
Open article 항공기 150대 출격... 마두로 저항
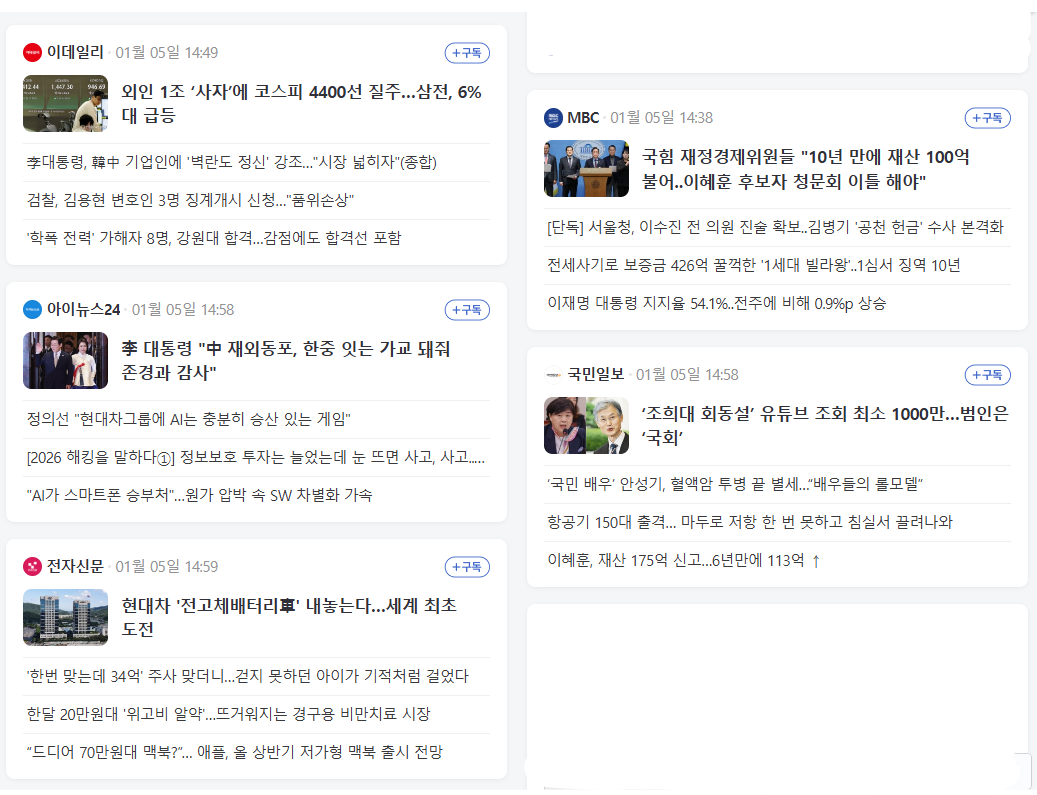pyautogui.click(x=750, y=523)
